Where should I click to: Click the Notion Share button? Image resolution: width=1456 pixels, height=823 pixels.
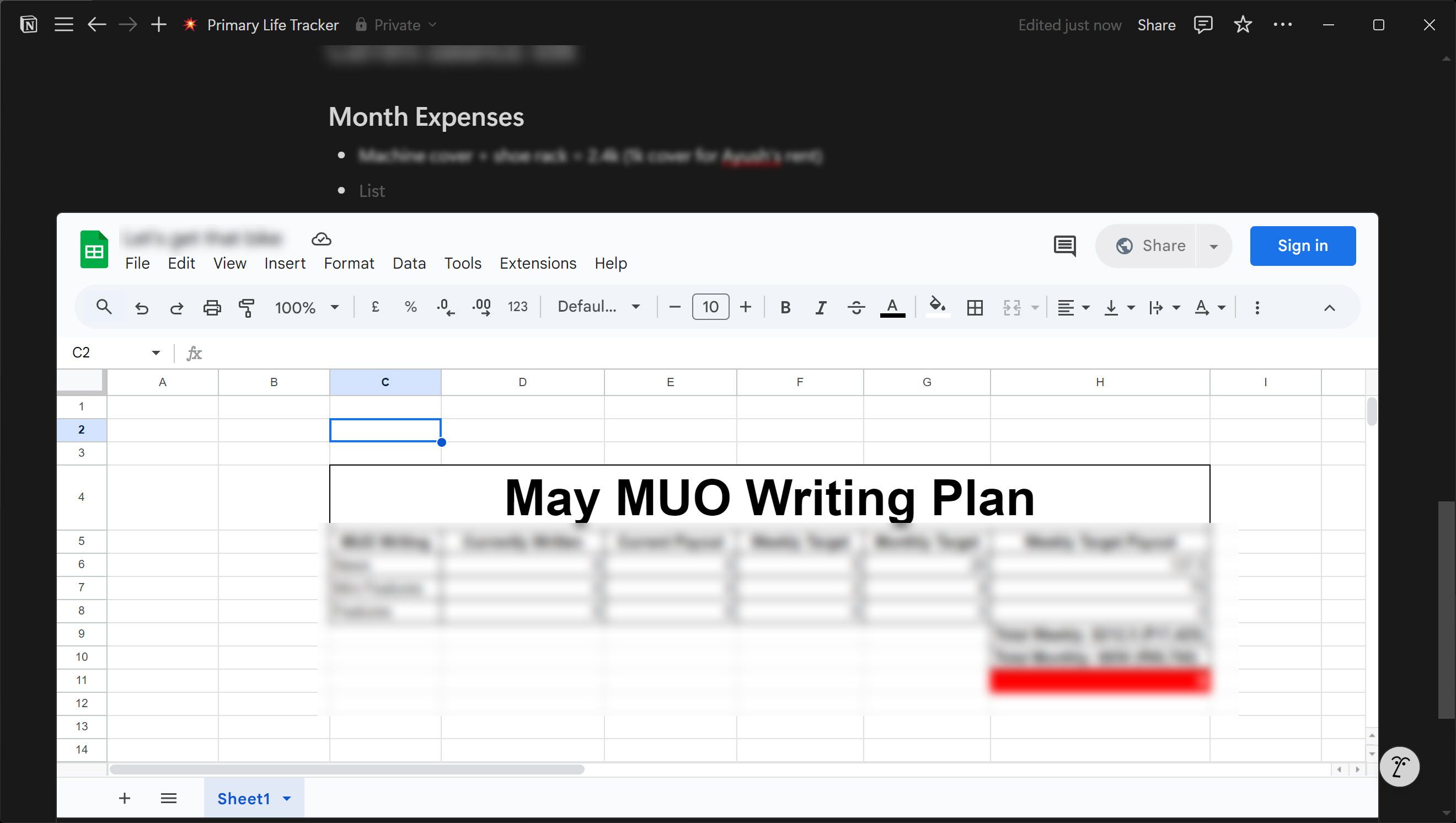point(1156,25)
